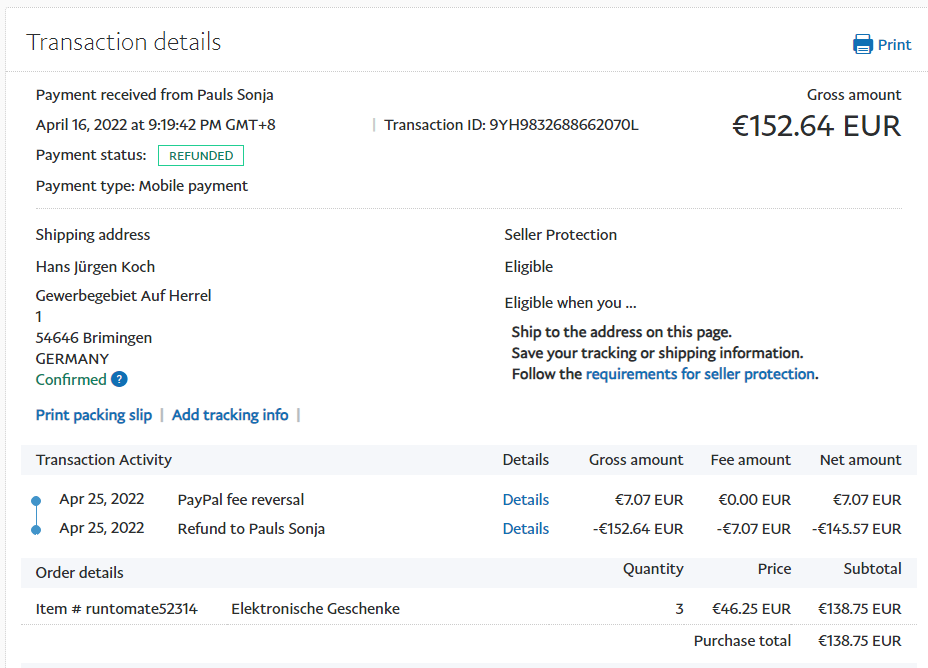View Details for Refund to Pauls Sonja
Viewport: 928px width, 668px height.
point(526,529)
